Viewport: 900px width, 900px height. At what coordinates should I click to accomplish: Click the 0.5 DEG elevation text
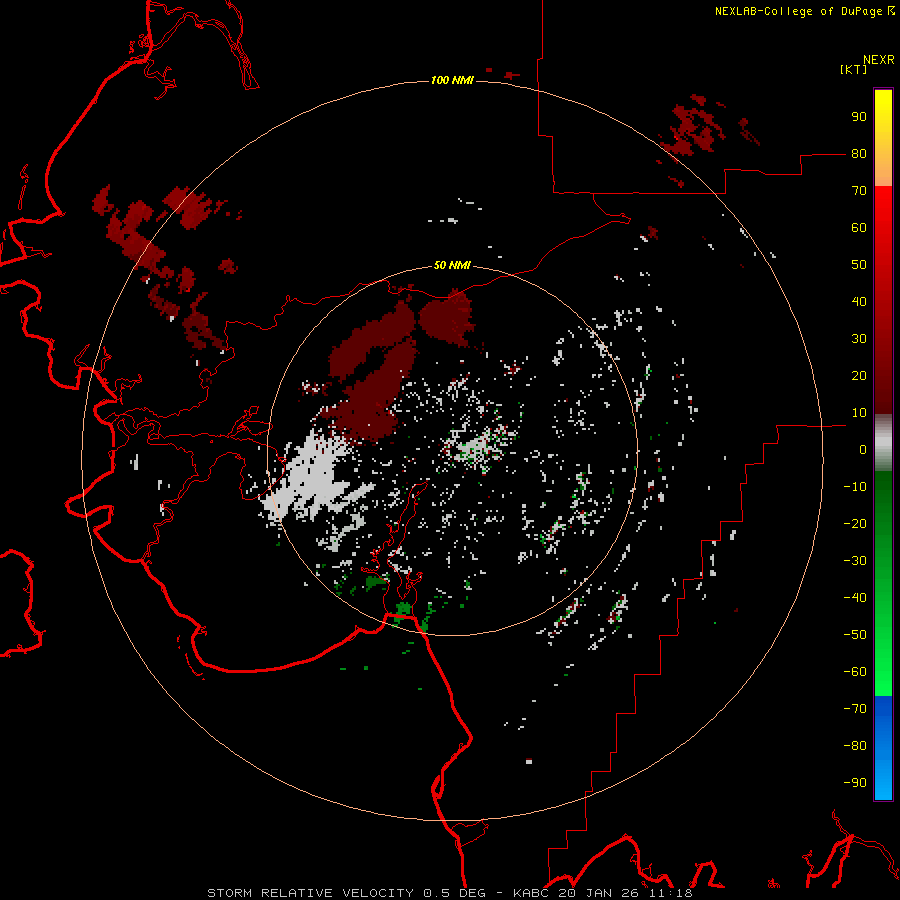455,893
